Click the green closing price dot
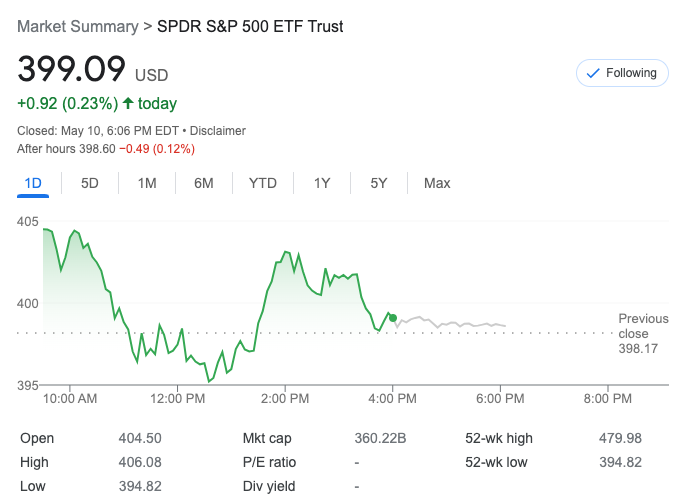The image size is (691, 504). (x=393, y=318)
